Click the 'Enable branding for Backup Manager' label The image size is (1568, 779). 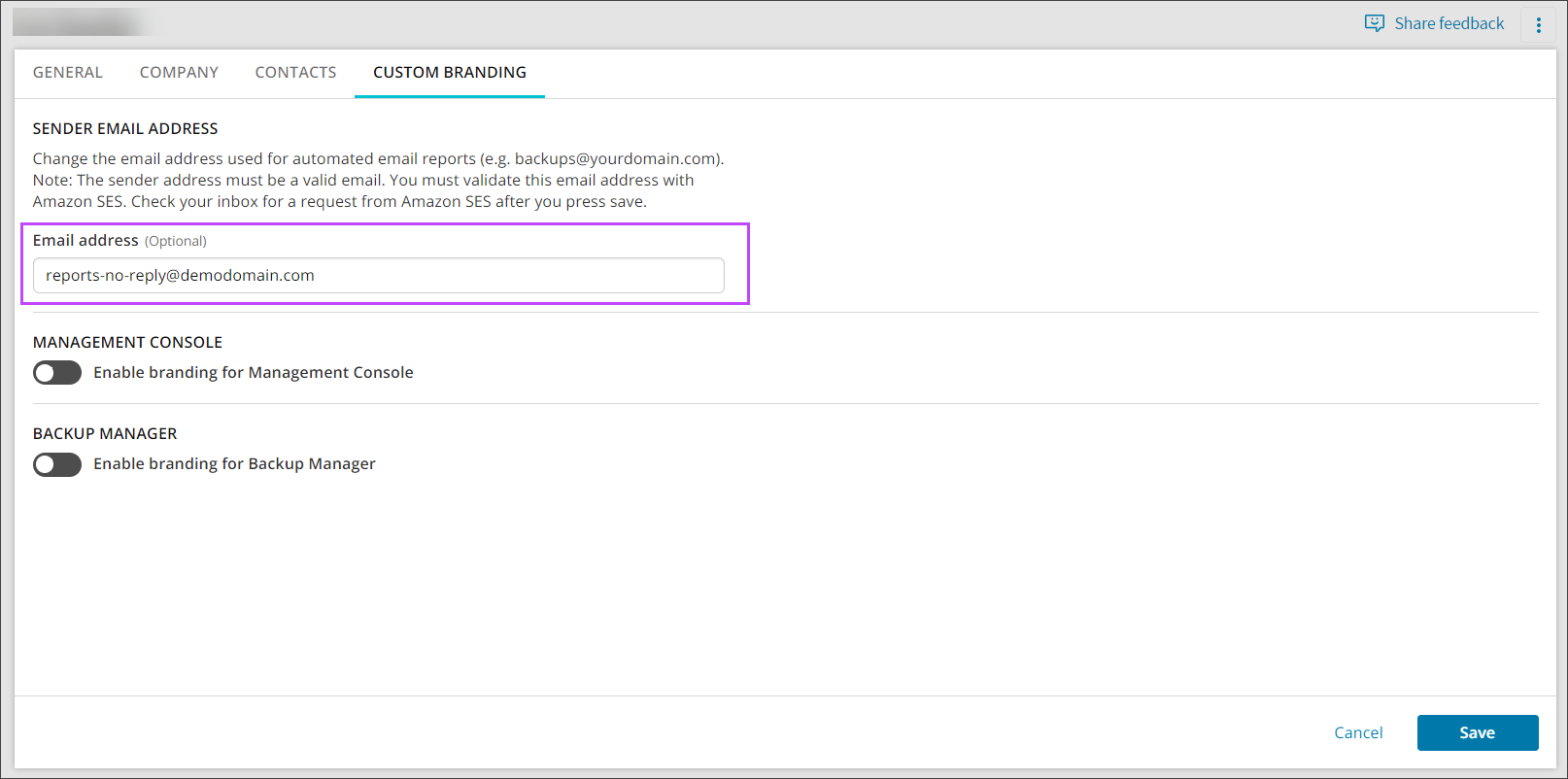pyautogui.click(x=234, y=464)
